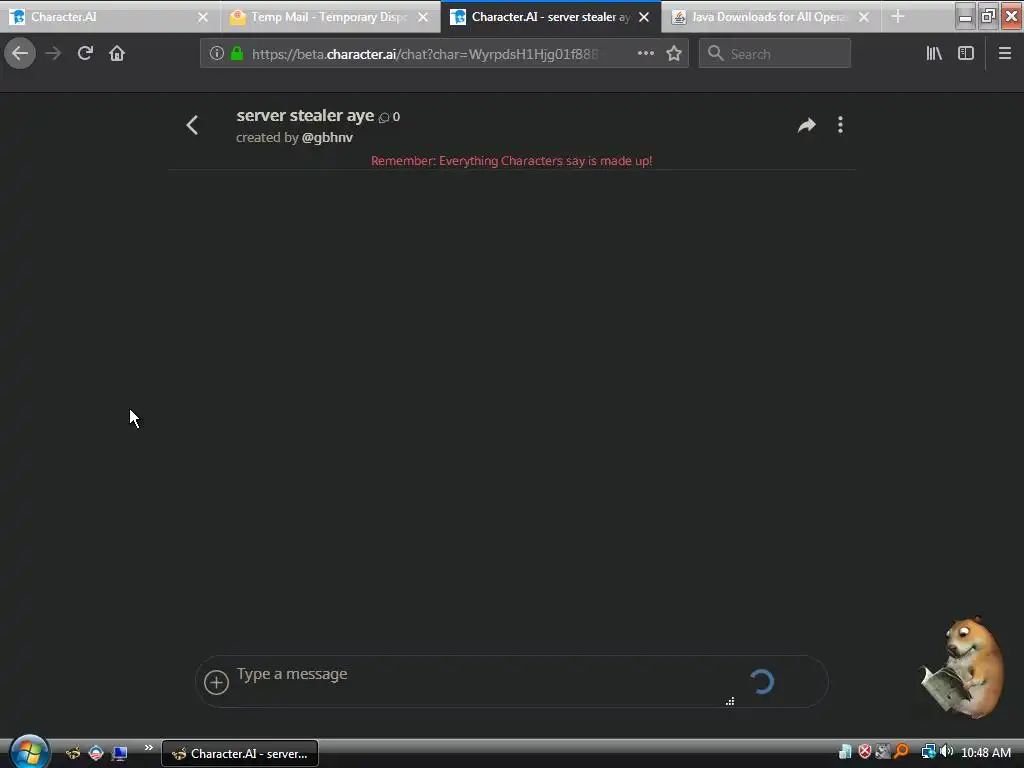This screenshot has width=1024, height=768.
Task: Select Character.AI taskbar button
Action: (240, 754)
